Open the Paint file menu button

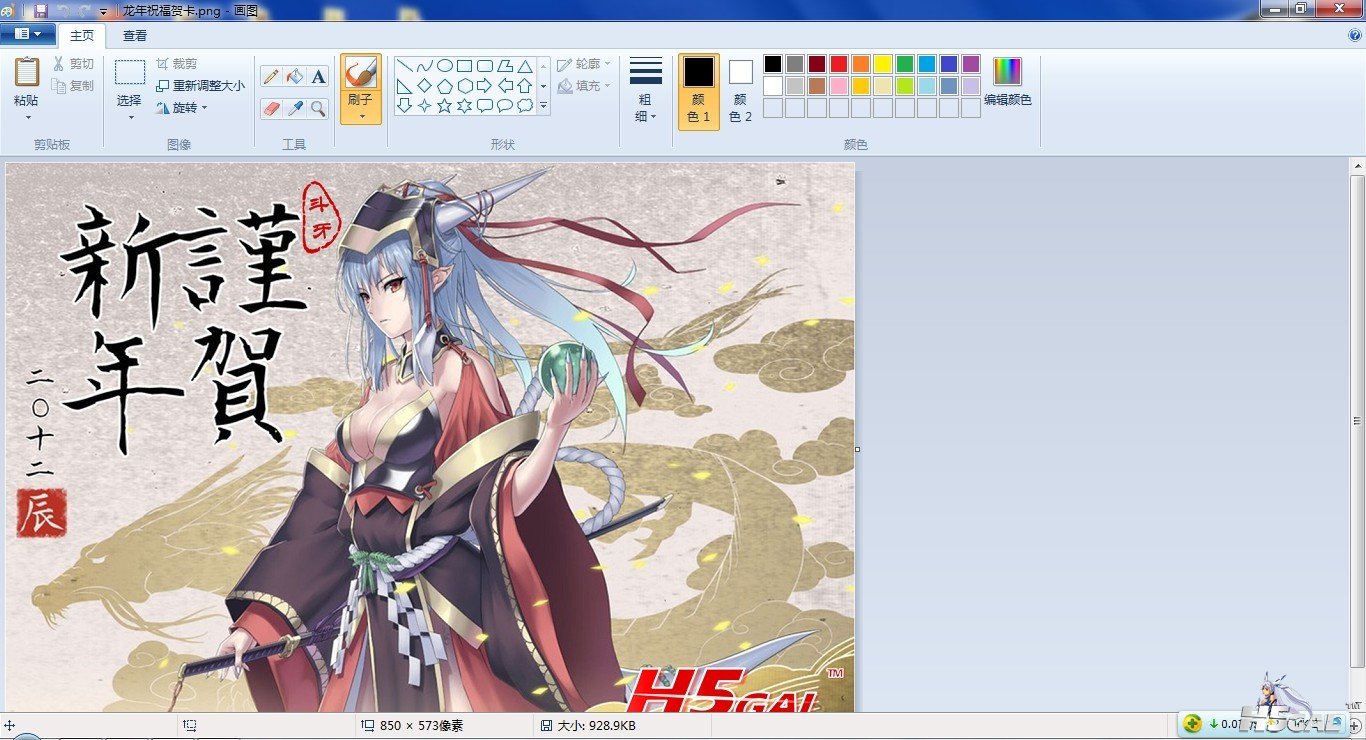click(27, 34)
